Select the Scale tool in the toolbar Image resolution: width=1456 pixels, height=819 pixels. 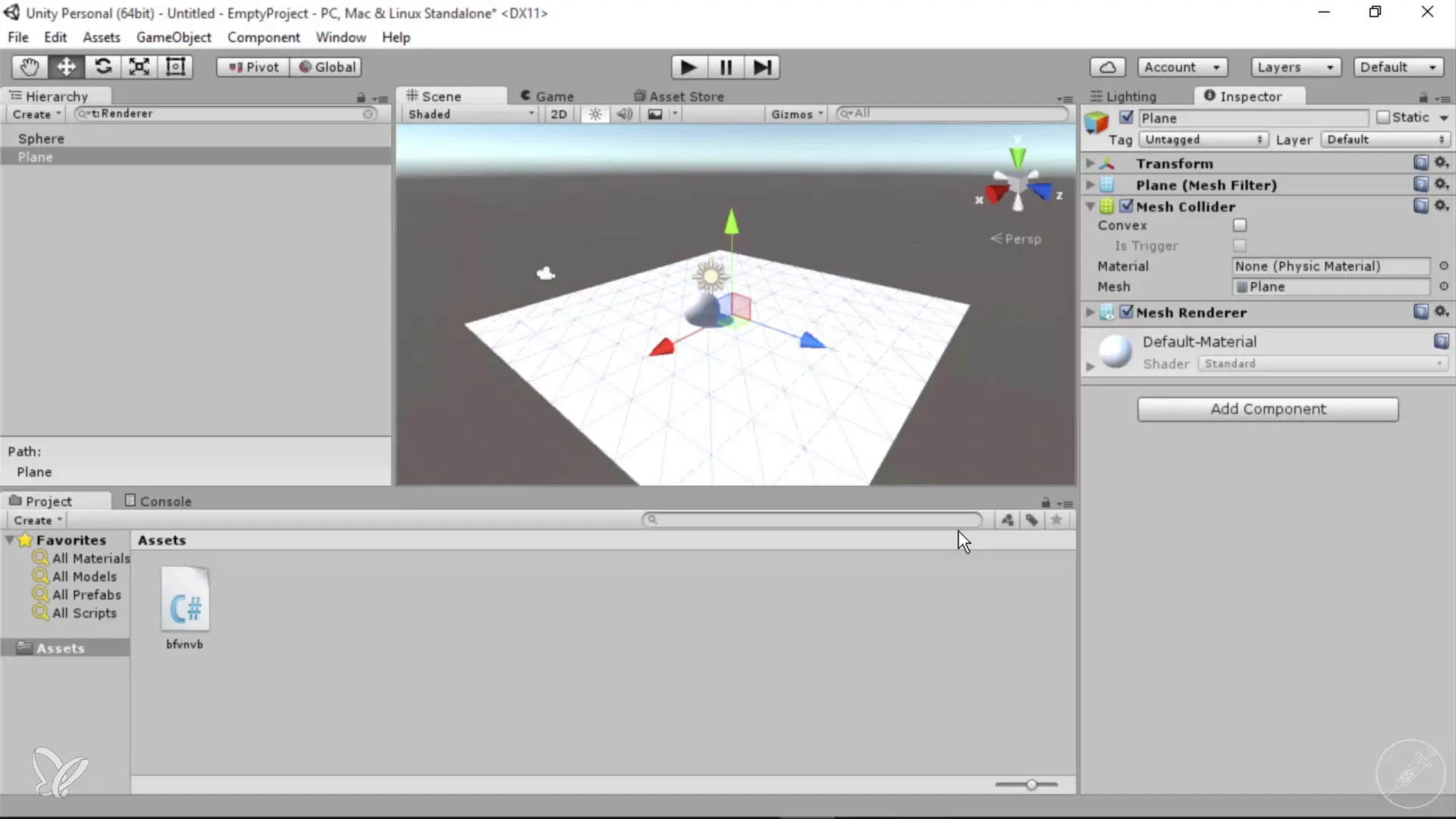[139, 67]
